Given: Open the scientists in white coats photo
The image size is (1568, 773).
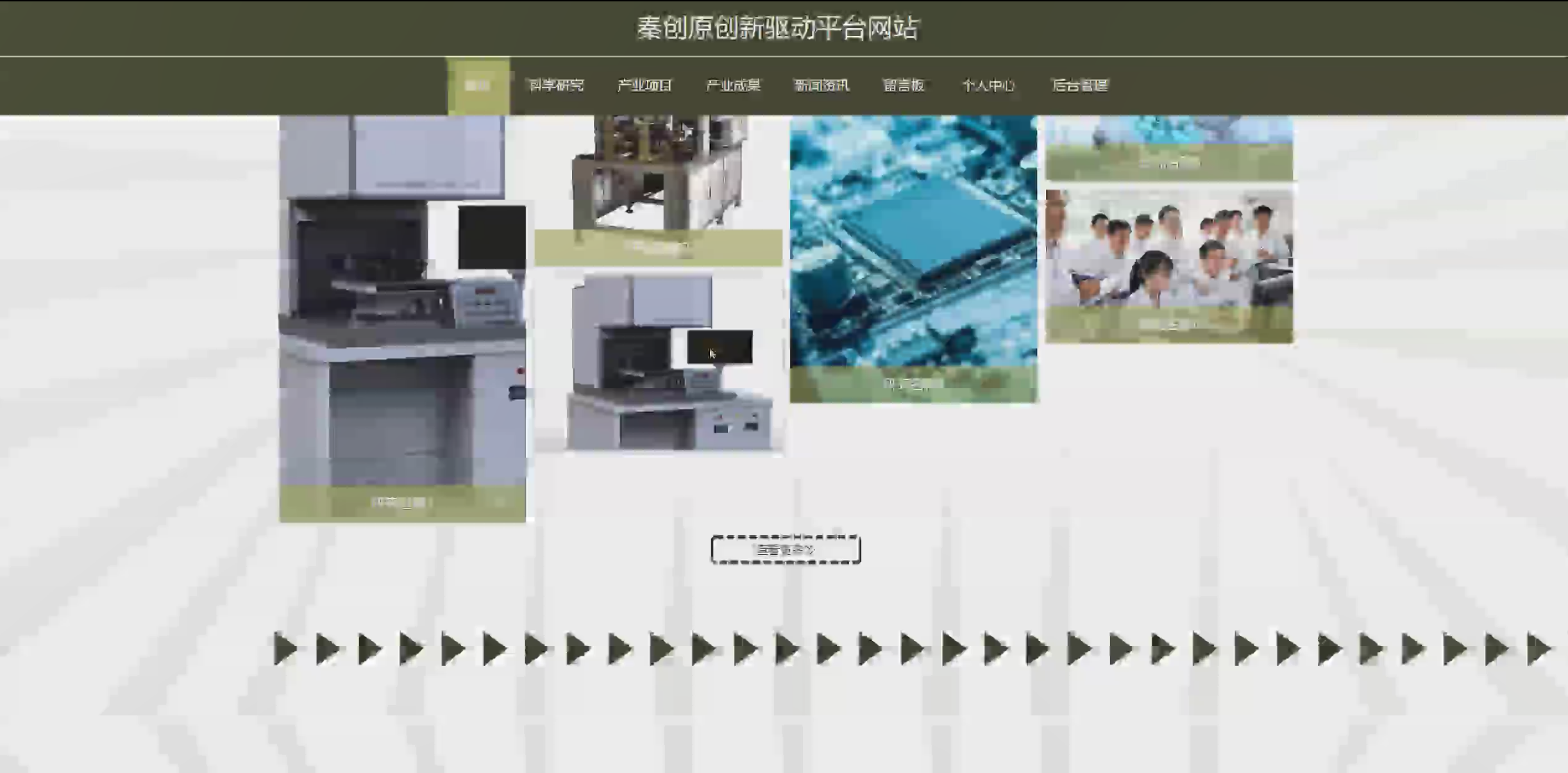Looking at the screenshot, I should click(1169, 249).
